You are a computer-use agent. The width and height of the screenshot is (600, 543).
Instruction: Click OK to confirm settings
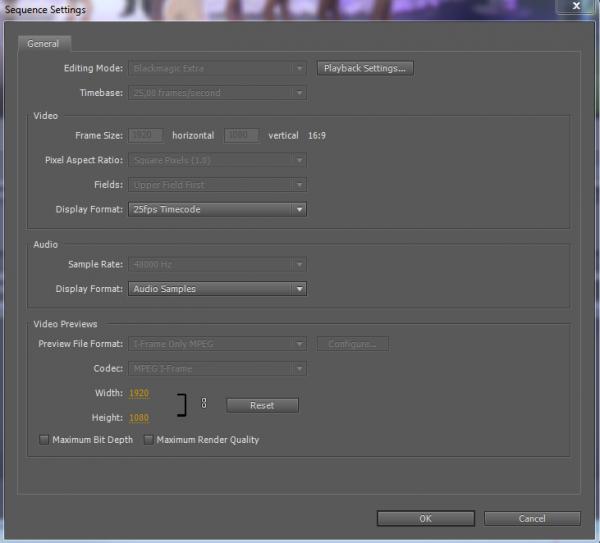(425, 518)
